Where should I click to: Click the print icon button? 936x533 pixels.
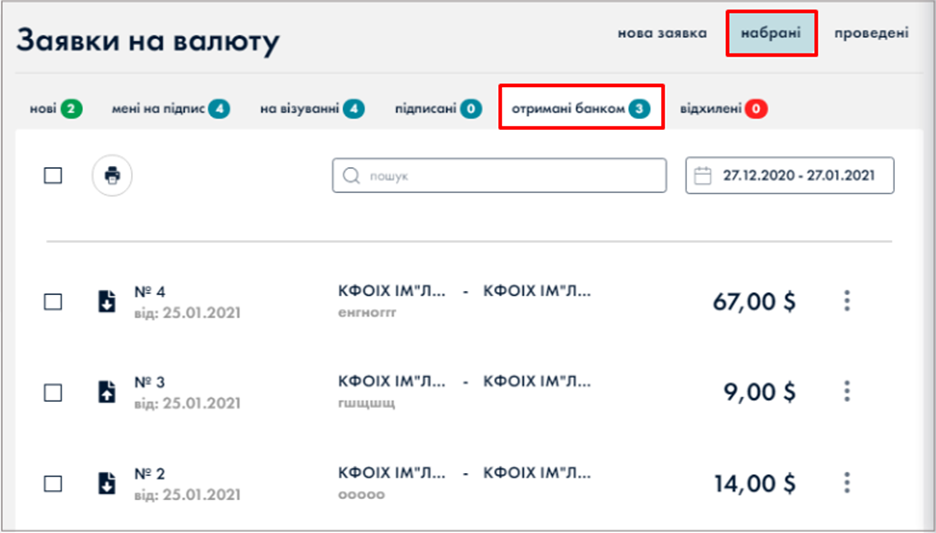[x=112, y=176]
